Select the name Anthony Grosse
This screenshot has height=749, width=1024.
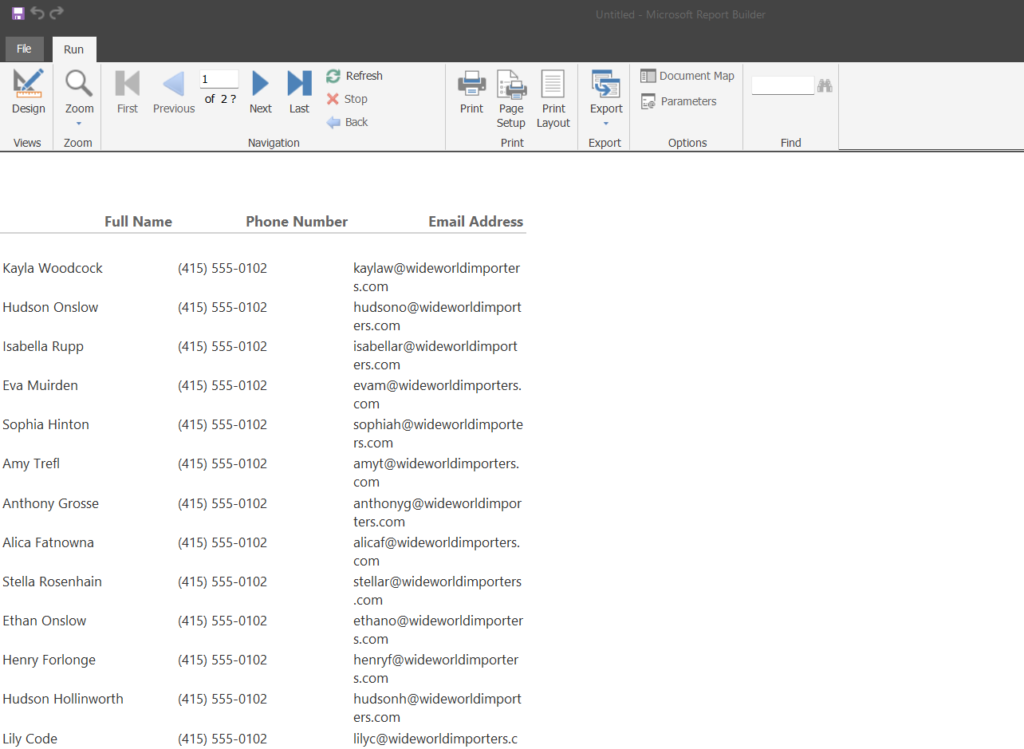pos(50,503)
